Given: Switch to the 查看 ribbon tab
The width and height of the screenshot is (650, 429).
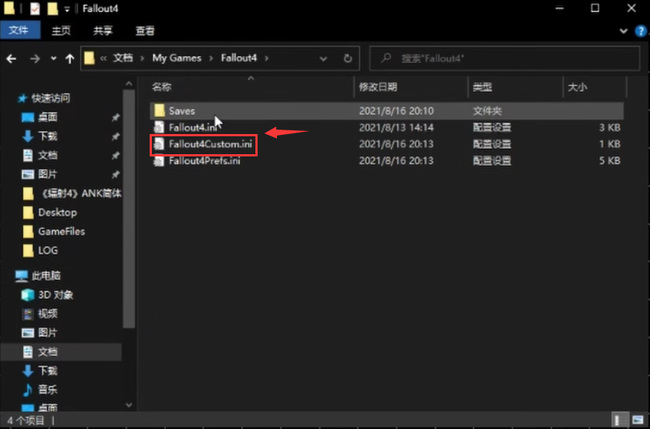Looking at the screenshot, I should (x=145, y=30).
